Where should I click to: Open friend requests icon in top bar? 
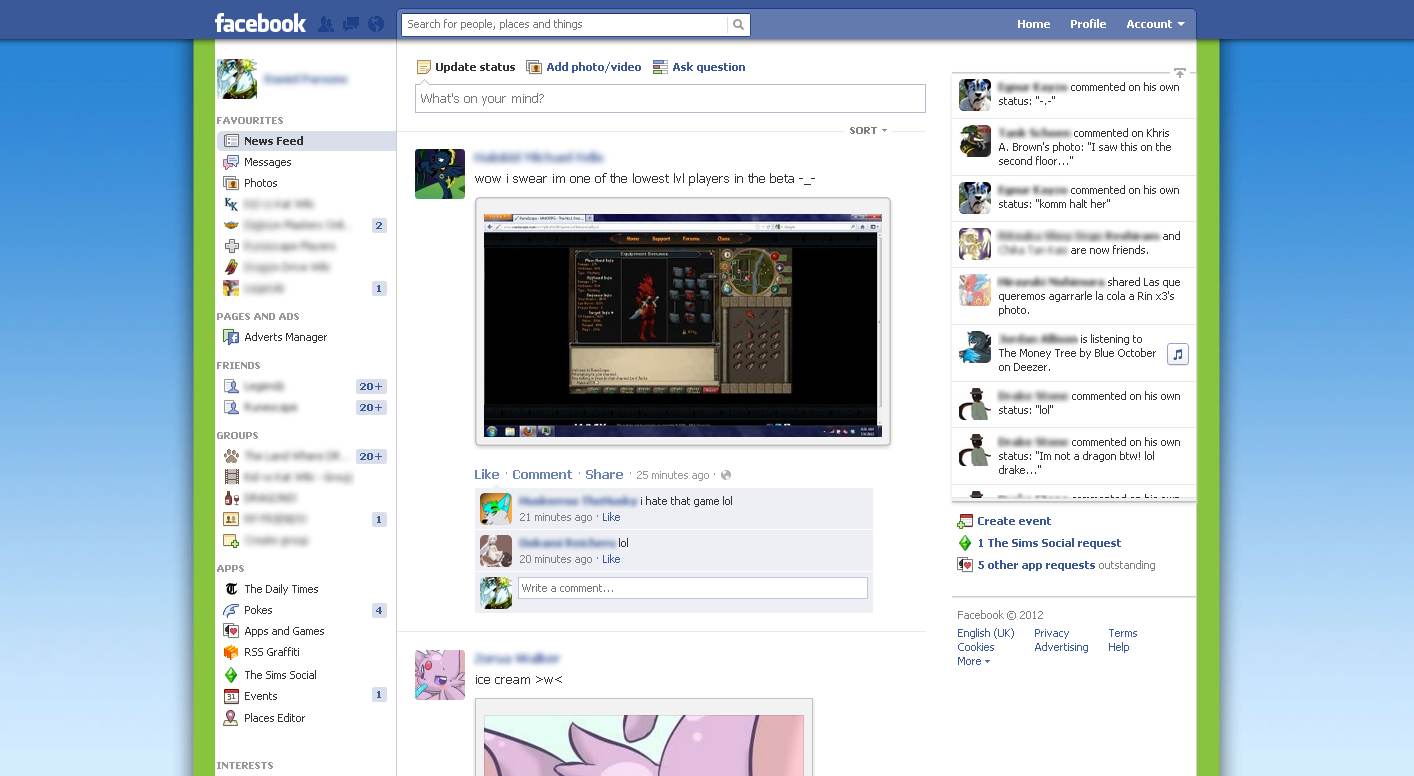[326, 24]
